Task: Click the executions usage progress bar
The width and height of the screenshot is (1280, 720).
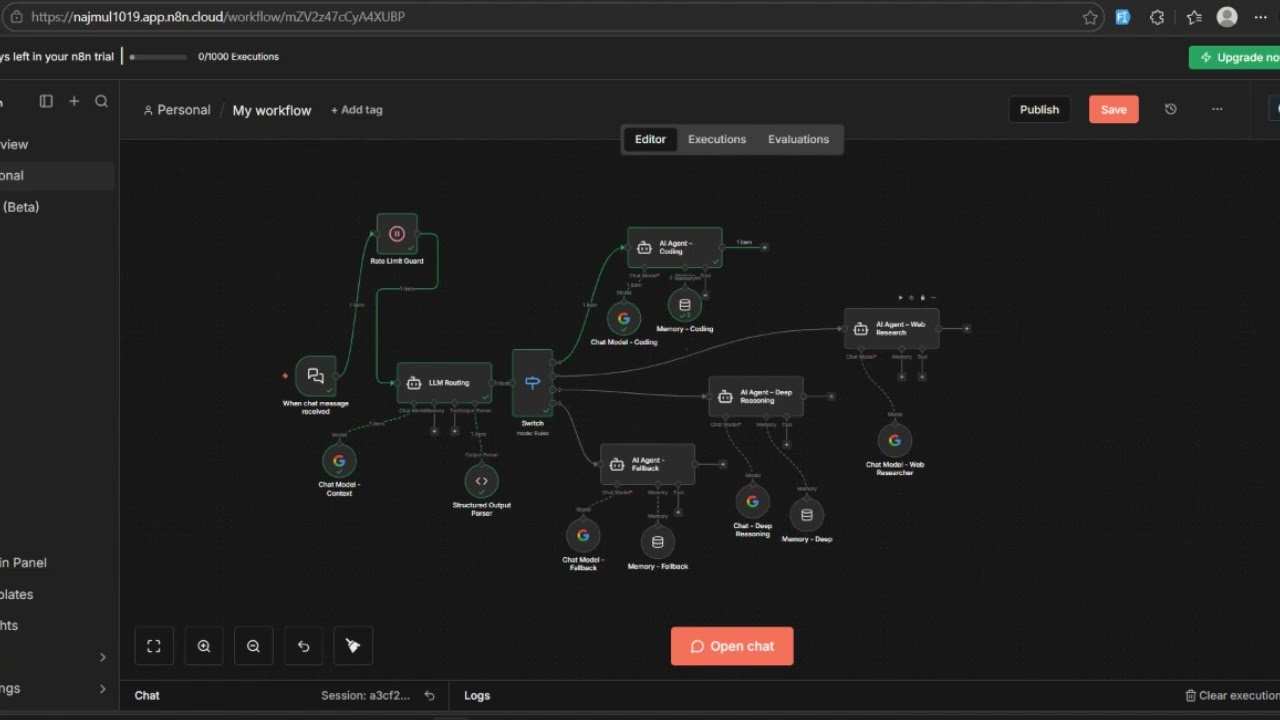Action: [158, 57]
